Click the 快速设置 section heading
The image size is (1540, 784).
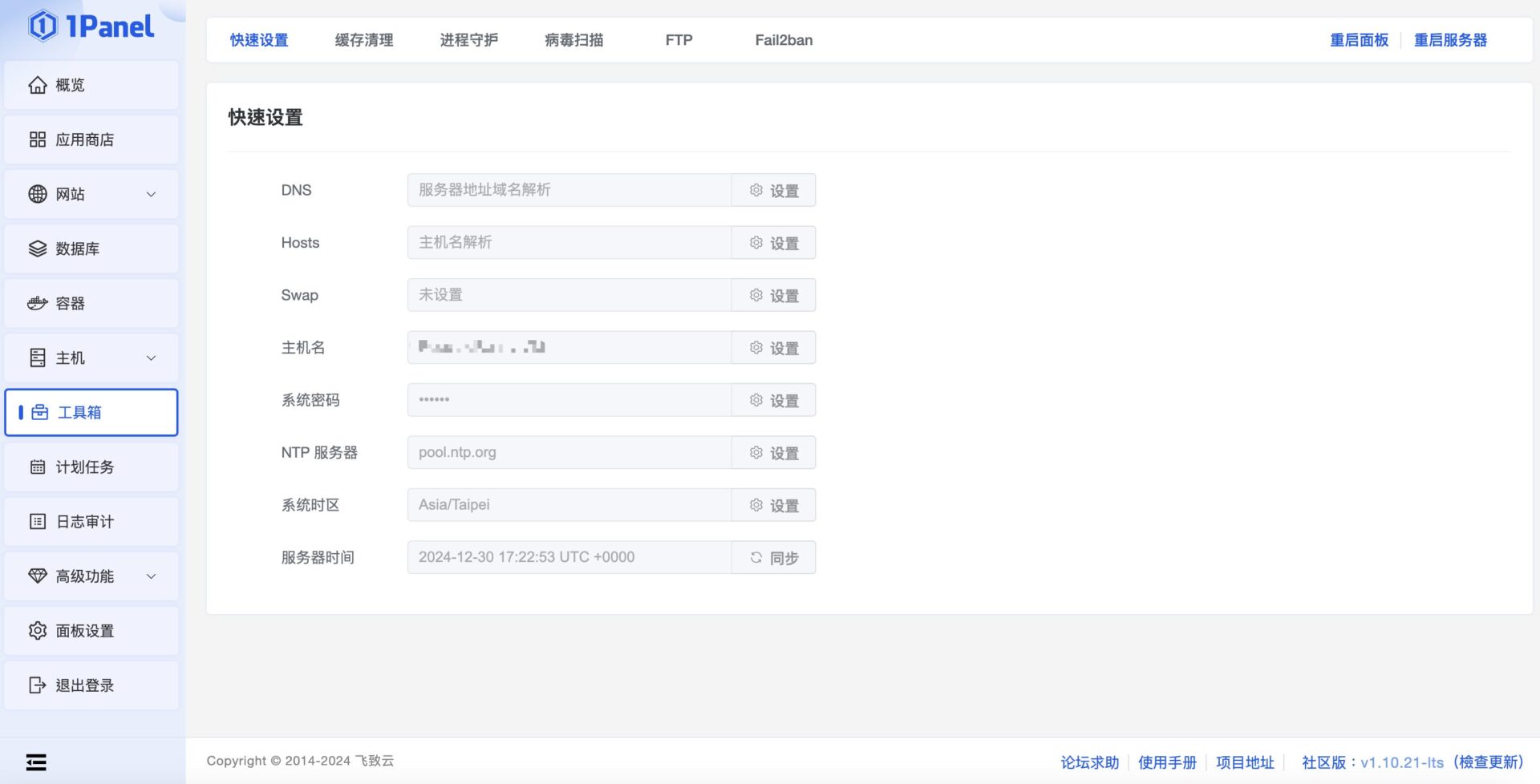265,117
